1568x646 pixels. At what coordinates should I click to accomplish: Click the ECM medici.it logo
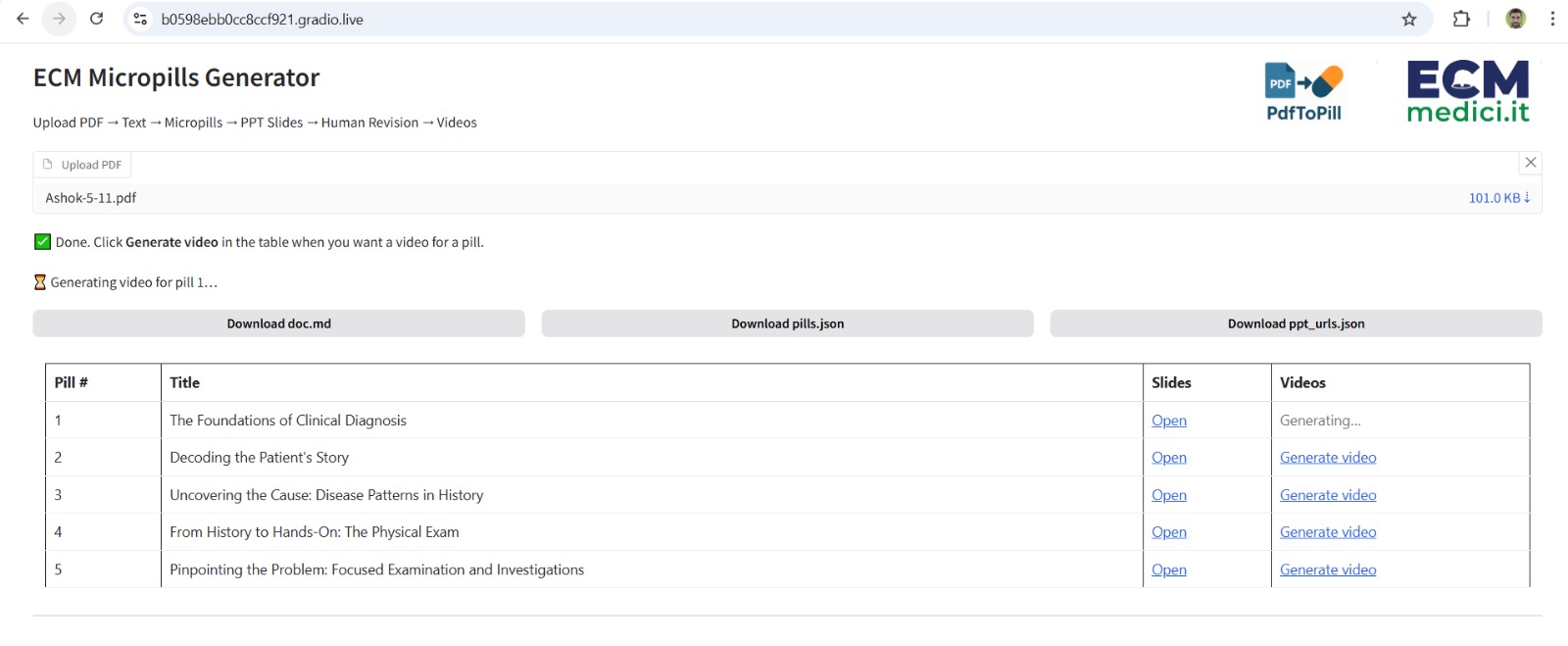tap(1467, 92)
